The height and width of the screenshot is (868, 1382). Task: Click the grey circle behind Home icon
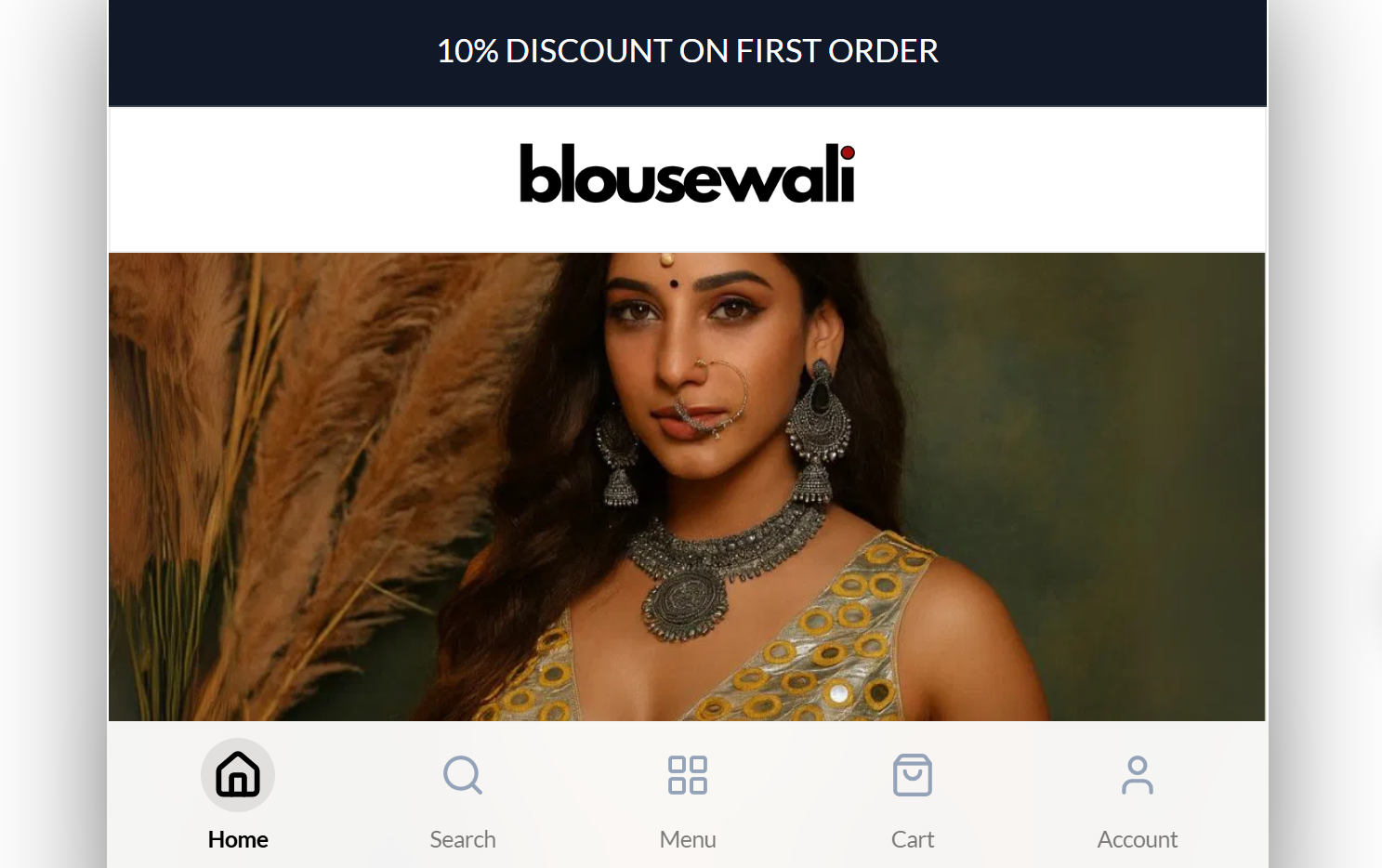(x=238, y=775)
